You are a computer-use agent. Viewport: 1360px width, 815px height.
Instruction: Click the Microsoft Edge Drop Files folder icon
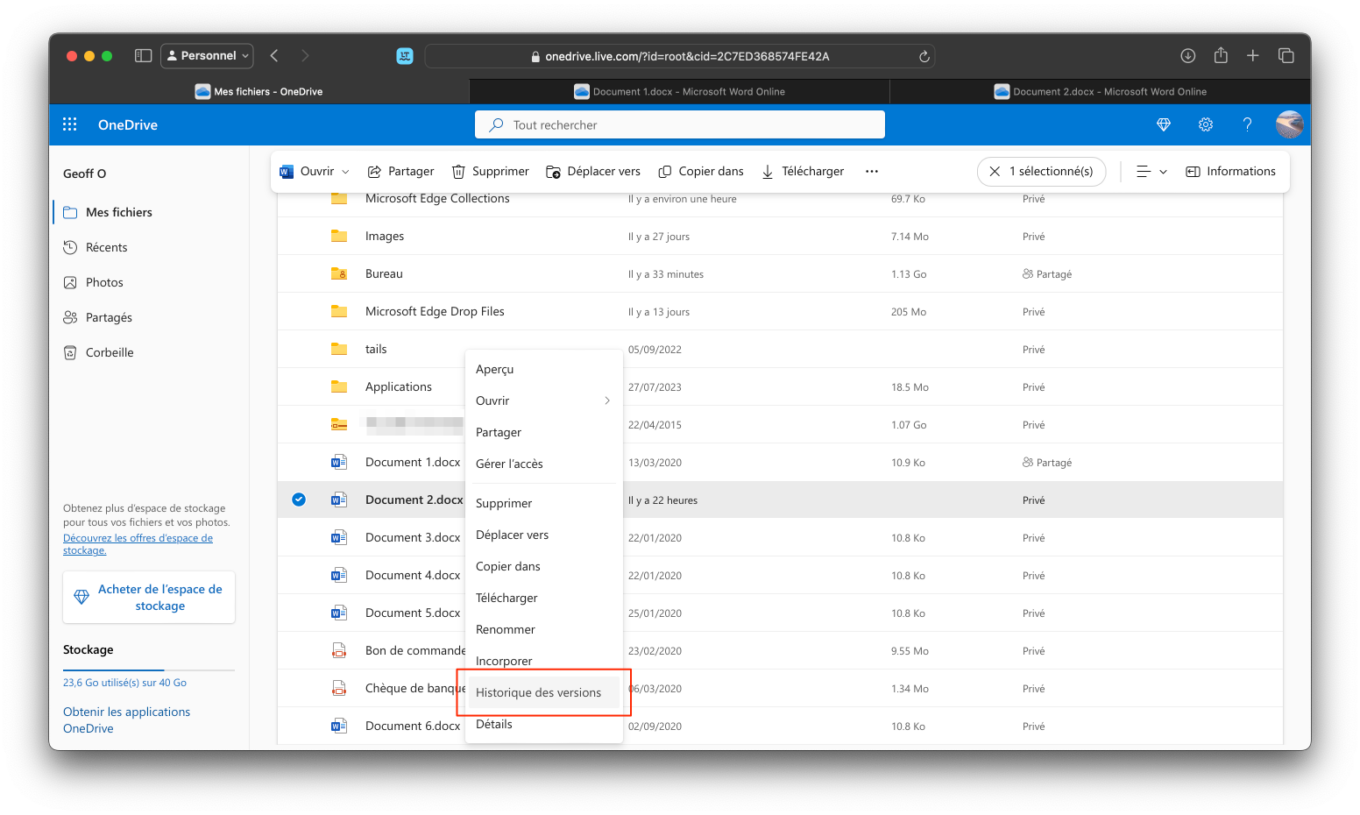click(x=339, y=311)
